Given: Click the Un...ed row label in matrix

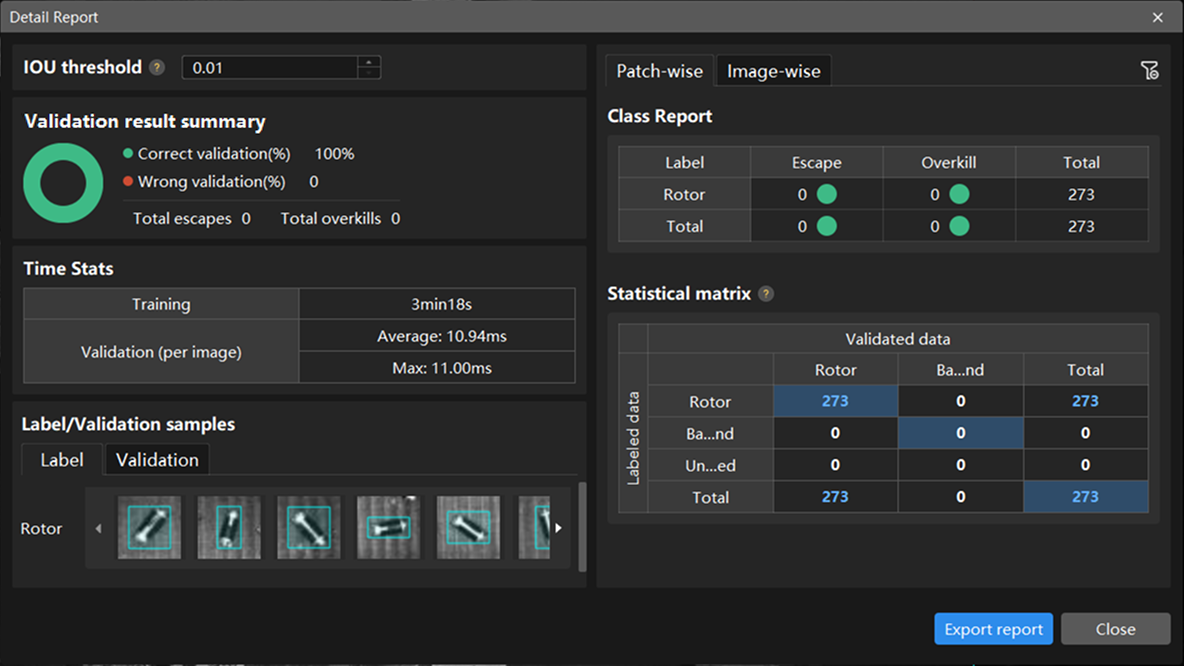Looking at the screenshot, I should 711,465.
